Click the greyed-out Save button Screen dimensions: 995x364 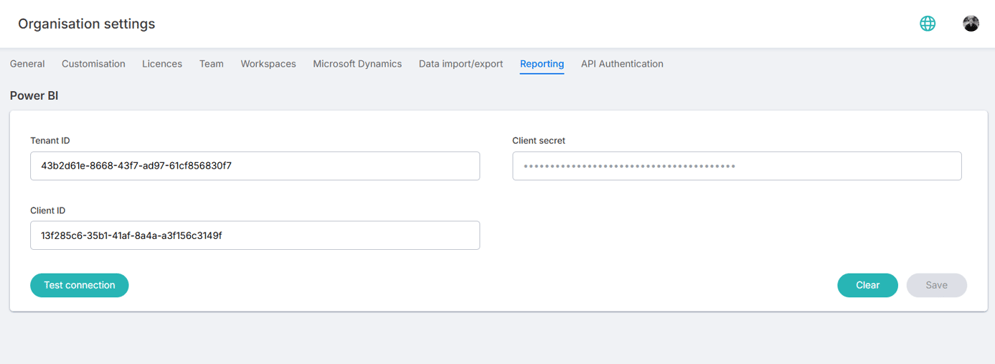click(937, 285)
